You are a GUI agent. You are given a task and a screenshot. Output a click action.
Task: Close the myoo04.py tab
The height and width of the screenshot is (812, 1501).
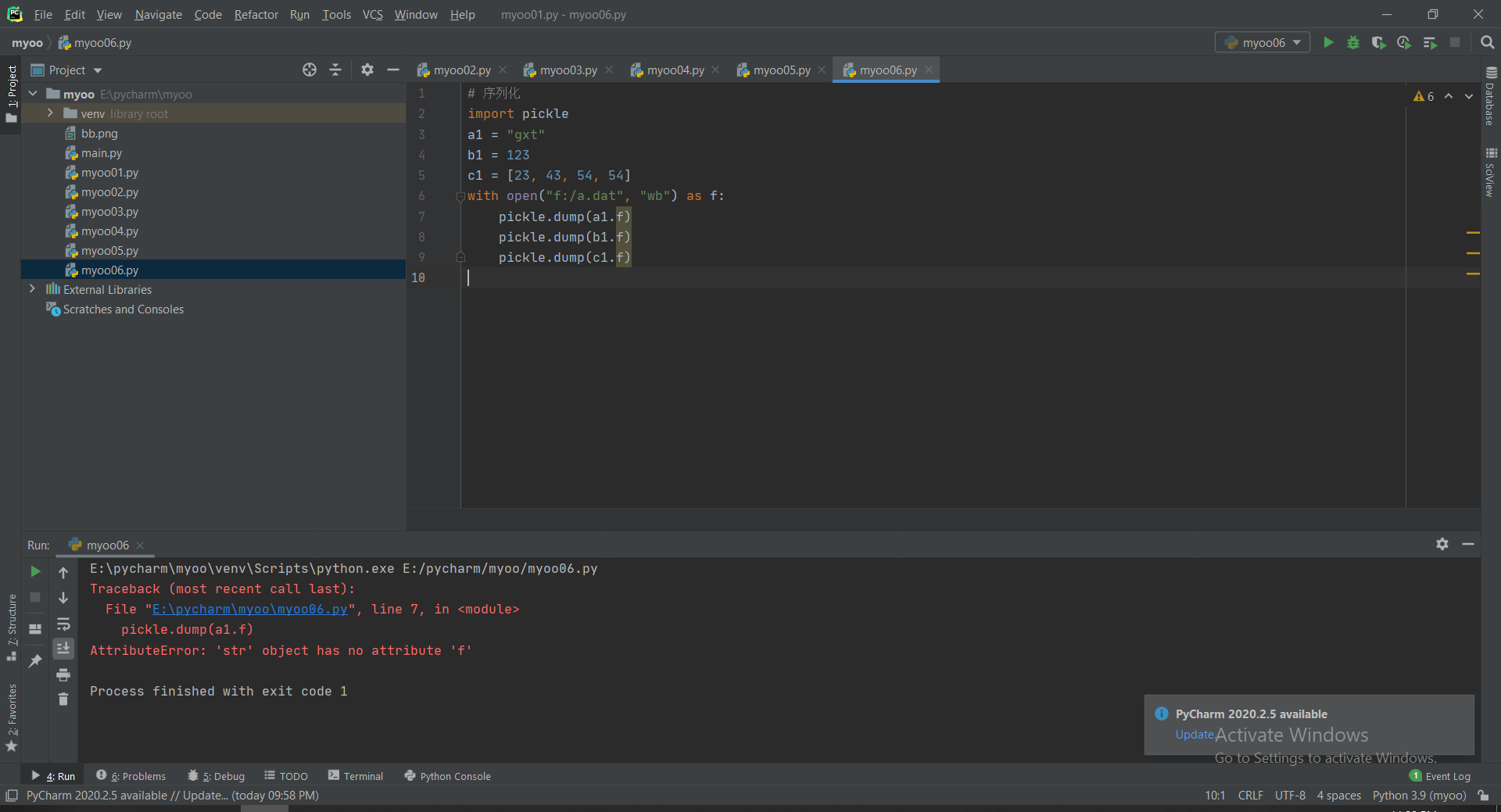pyautogui.click(x=715, y=70)
